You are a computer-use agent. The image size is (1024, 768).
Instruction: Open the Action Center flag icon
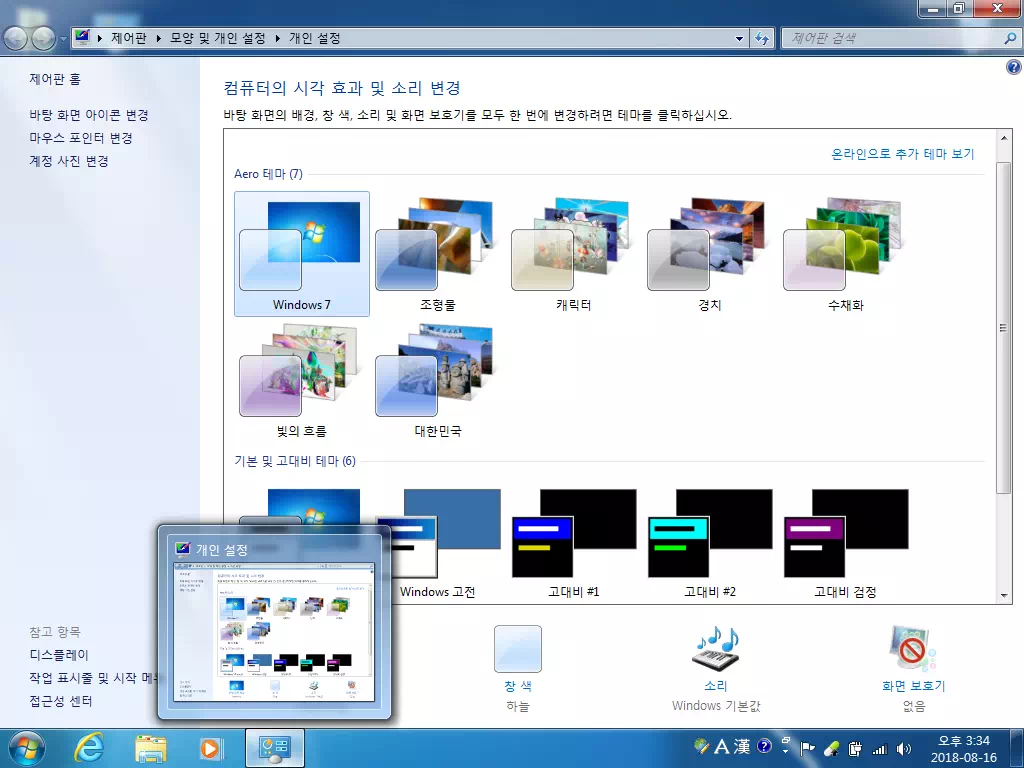coord(808,748)
